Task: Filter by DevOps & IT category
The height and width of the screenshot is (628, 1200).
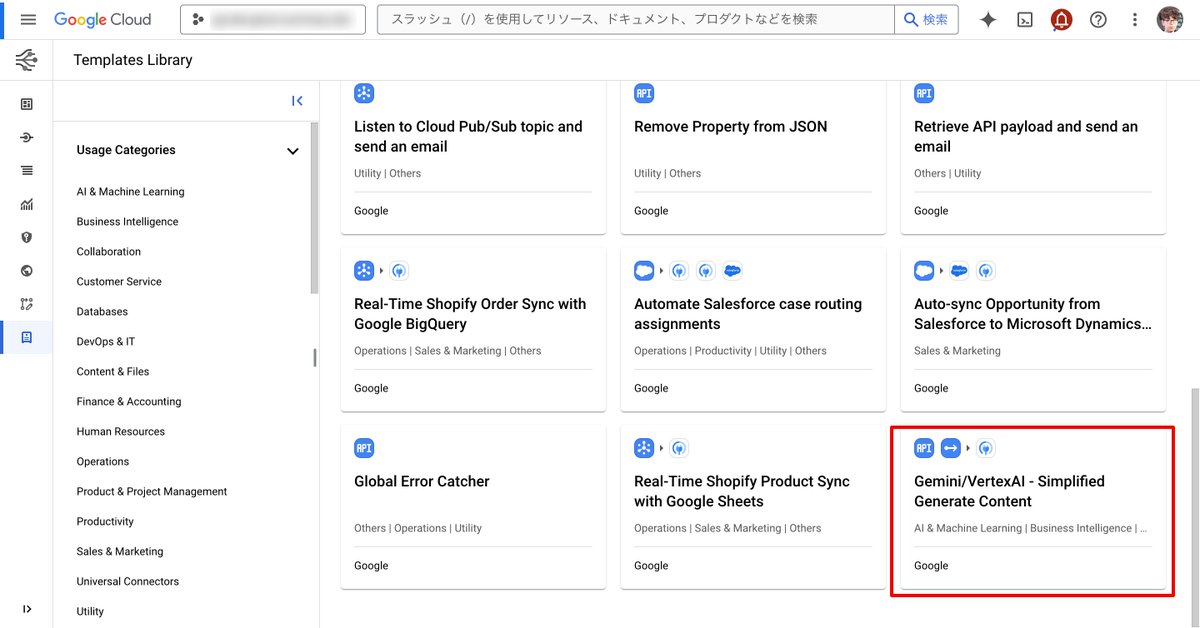Action: (x=105, y=342)
